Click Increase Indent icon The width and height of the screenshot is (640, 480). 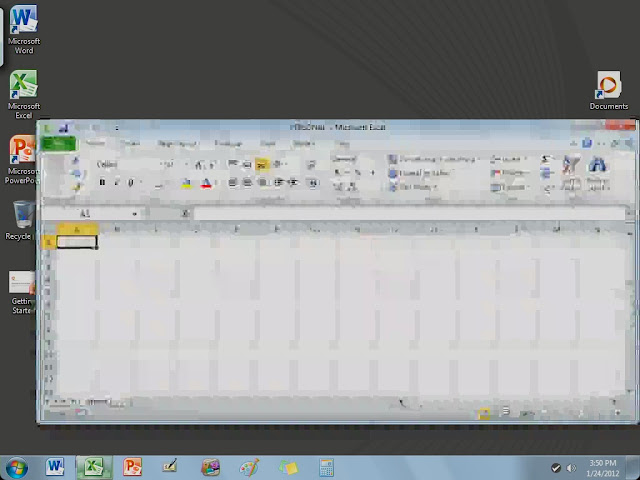point(293,182)
